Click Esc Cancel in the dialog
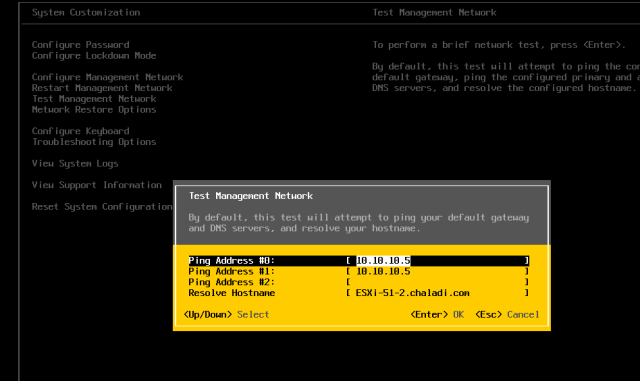Image resolution: width=640 pixels, height=381 pixels. click(x=507, y=314)
